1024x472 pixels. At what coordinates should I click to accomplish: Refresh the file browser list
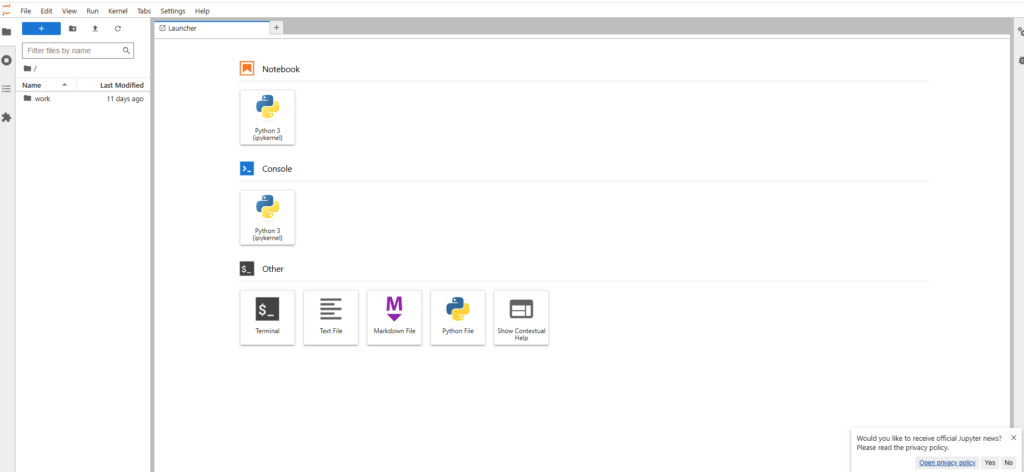tap(118, 29)
